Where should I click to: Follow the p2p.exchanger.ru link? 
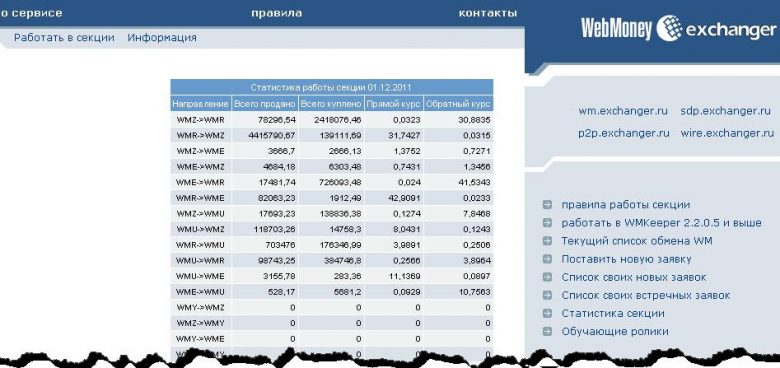[x=624, y=133]
